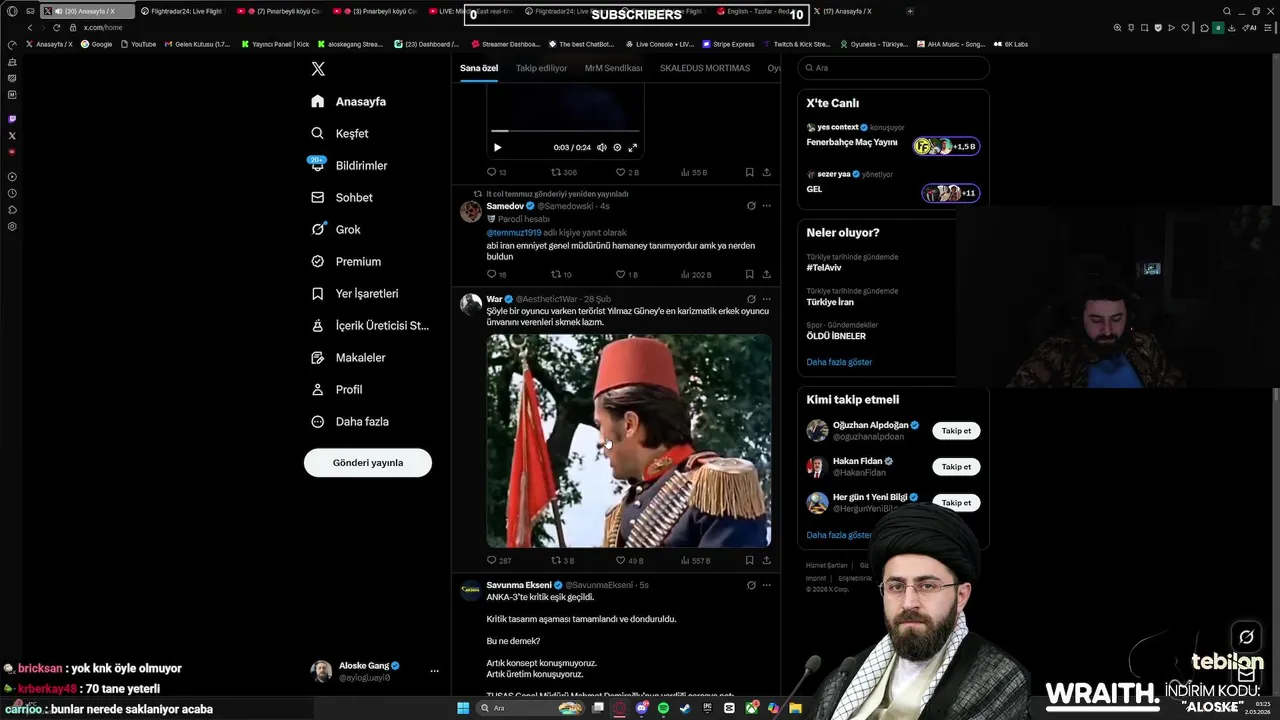Open Steam from the taskbar
The height and width of the screenshot is (720, 1280).
pyautogui.click(x=685, y=708)
